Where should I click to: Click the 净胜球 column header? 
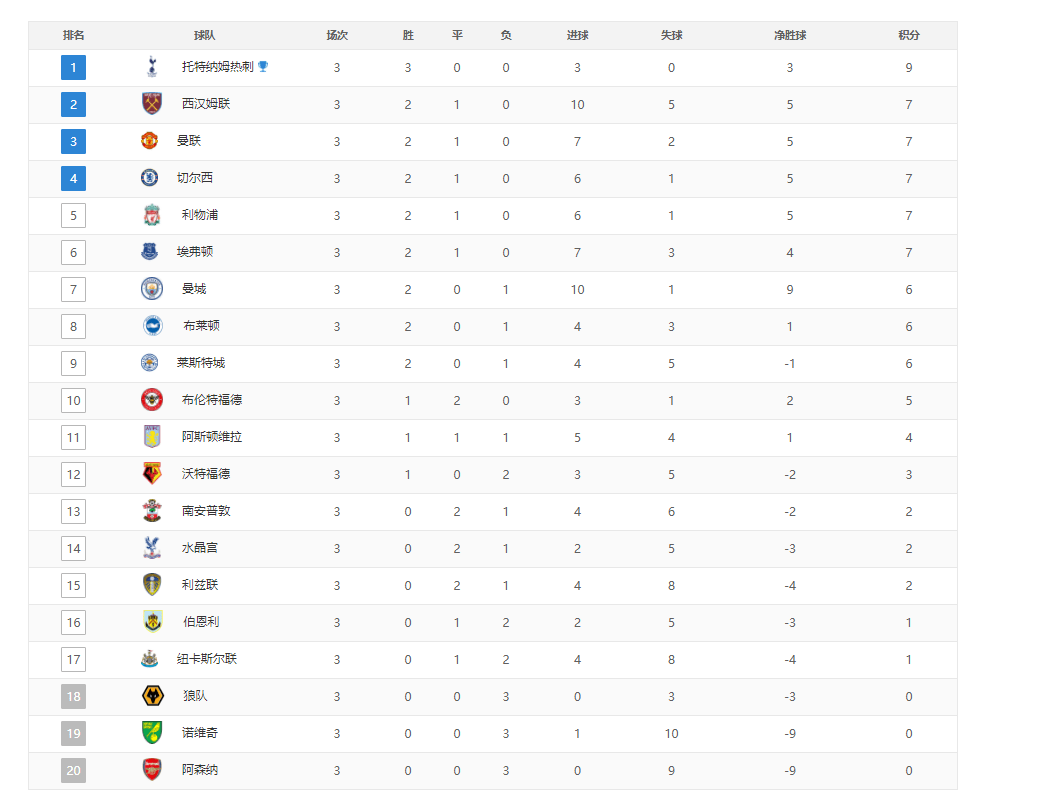click(x=790, y=36)
